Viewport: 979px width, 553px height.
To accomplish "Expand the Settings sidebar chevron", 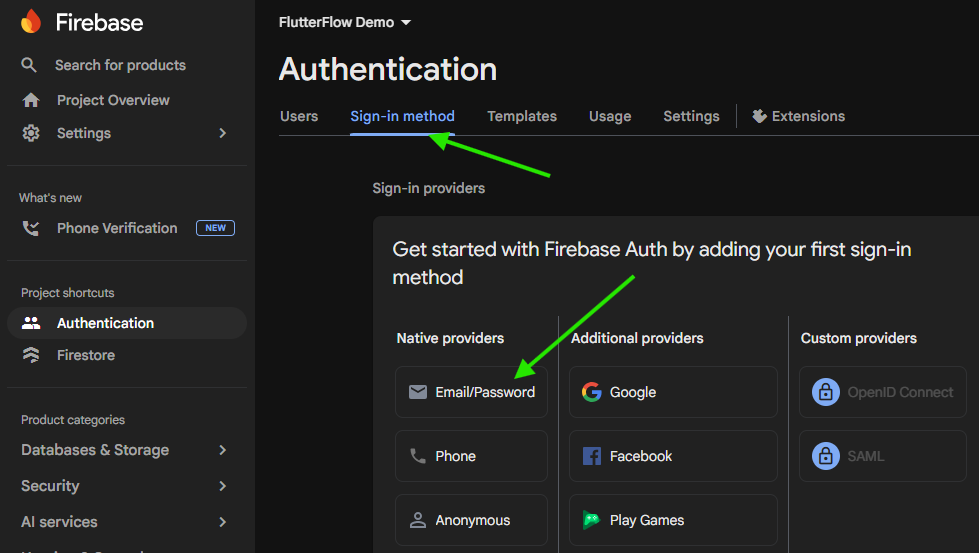I will [x=223, y=133].
